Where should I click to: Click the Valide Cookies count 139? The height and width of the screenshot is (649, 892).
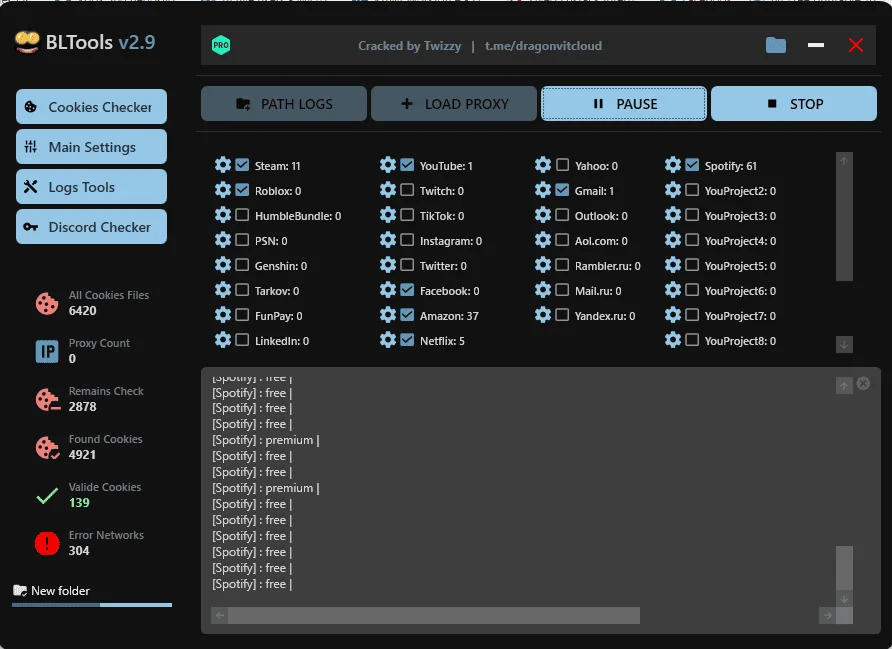[79, 502]
